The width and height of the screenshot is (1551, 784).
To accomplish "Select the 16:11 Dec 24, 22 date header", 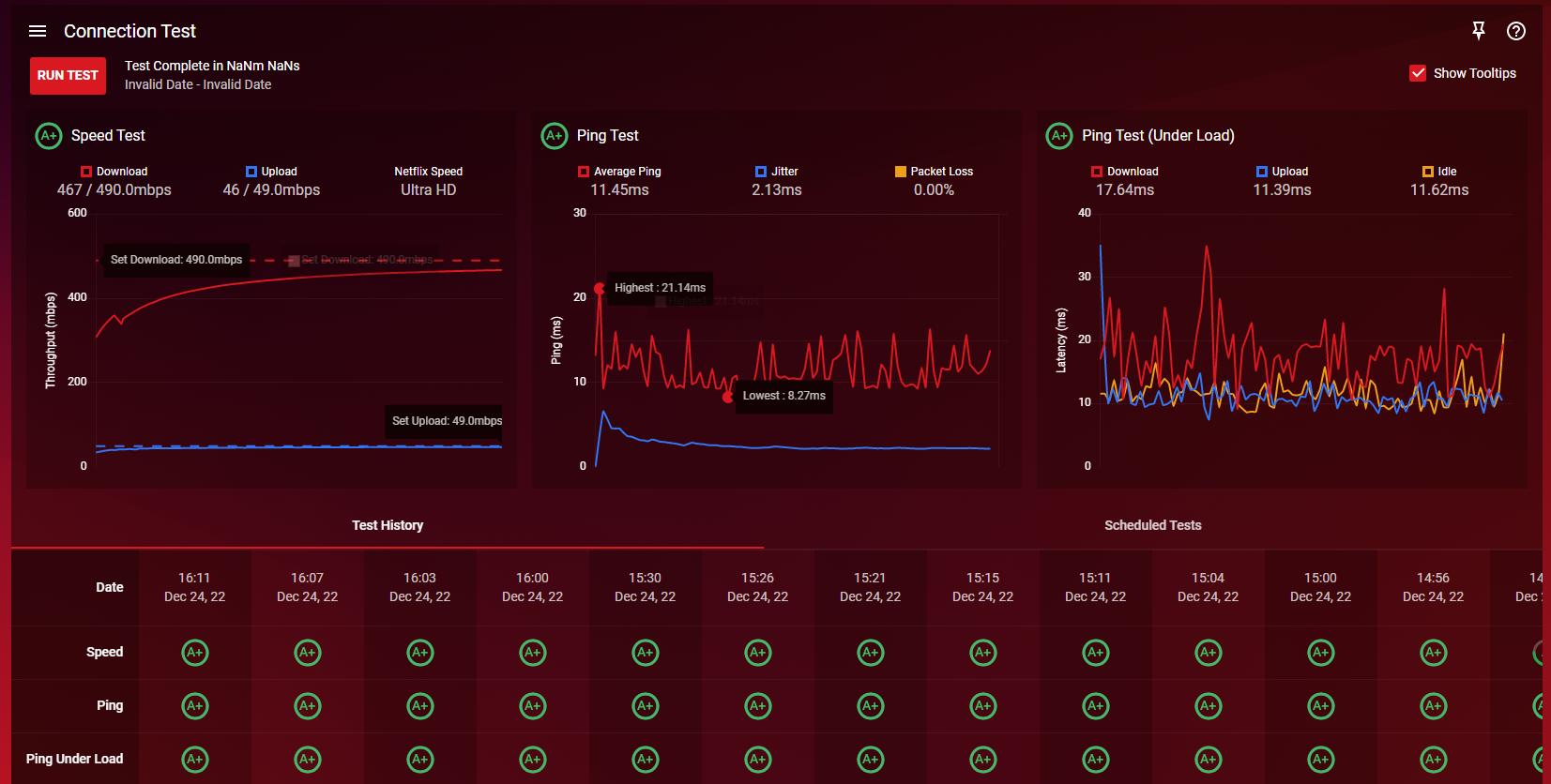I will (x=195, y=587).
